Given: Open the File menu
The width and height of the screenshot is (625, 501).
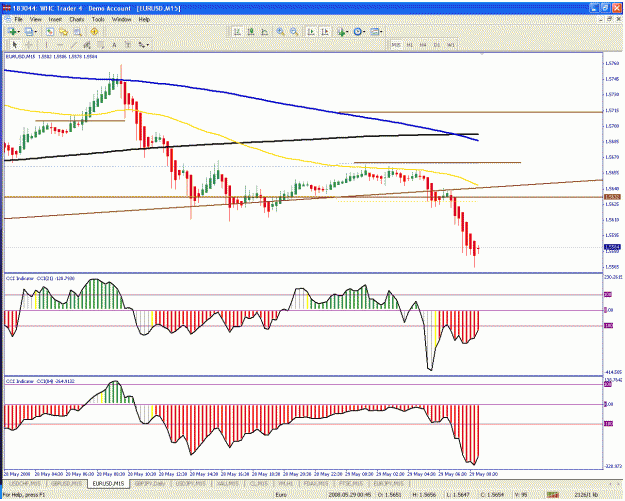Looking at the screenshot, I should [18, 19].
